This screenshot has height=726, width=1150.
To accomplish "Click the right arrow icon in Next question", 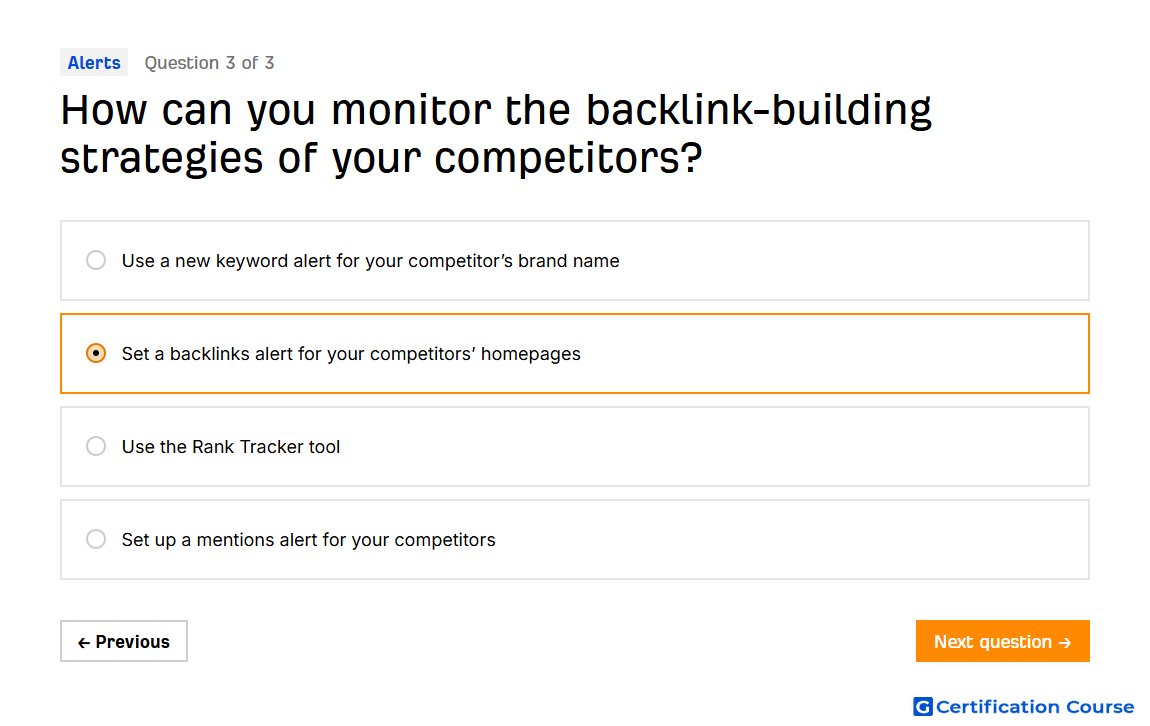I will pyautogui.click(x=1065, y=643).
